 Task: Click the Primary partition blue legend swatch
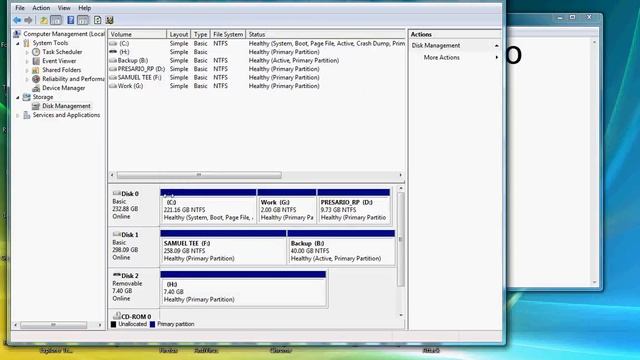pyautogui.click(x=152, y=324)
